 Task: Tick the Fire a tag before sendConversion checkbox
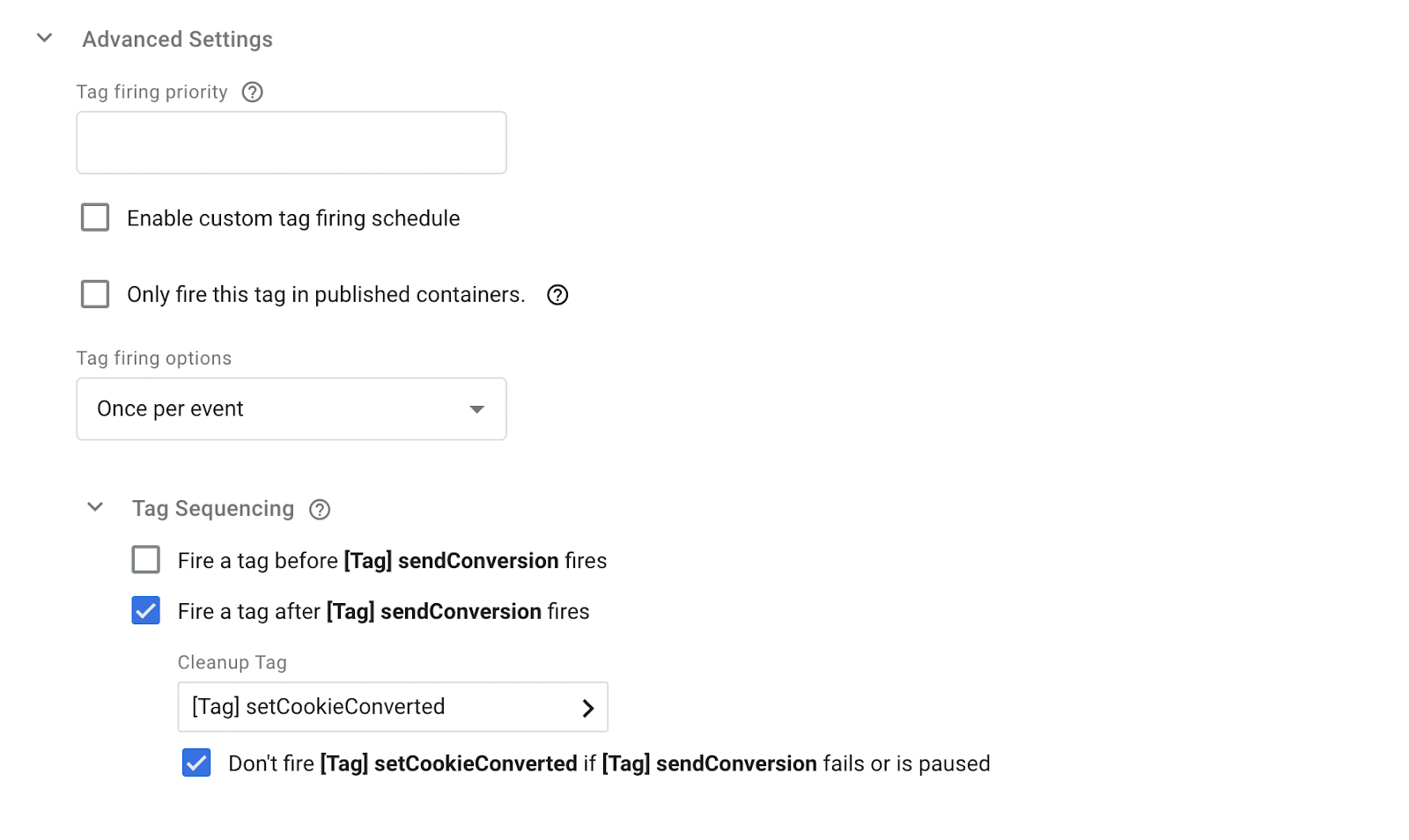(x=146, y=560)
